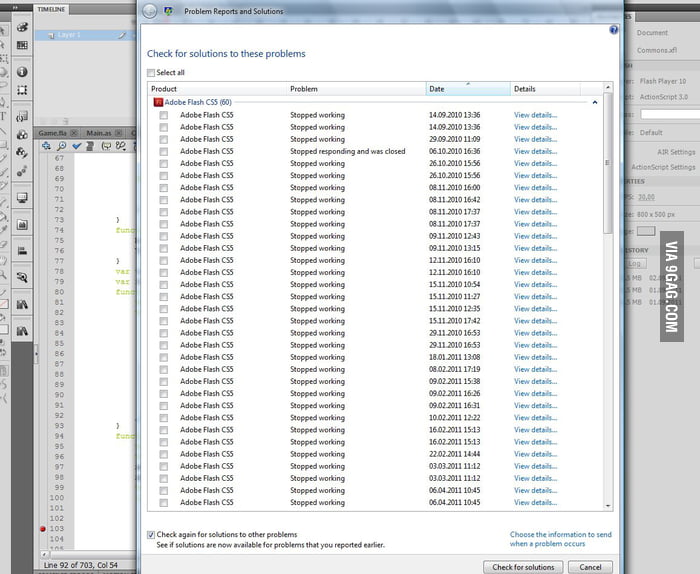The height and width of the screenshot is (574, 700).
Task: Click the breakpoint marker on line 103
Action: [42, 528]
